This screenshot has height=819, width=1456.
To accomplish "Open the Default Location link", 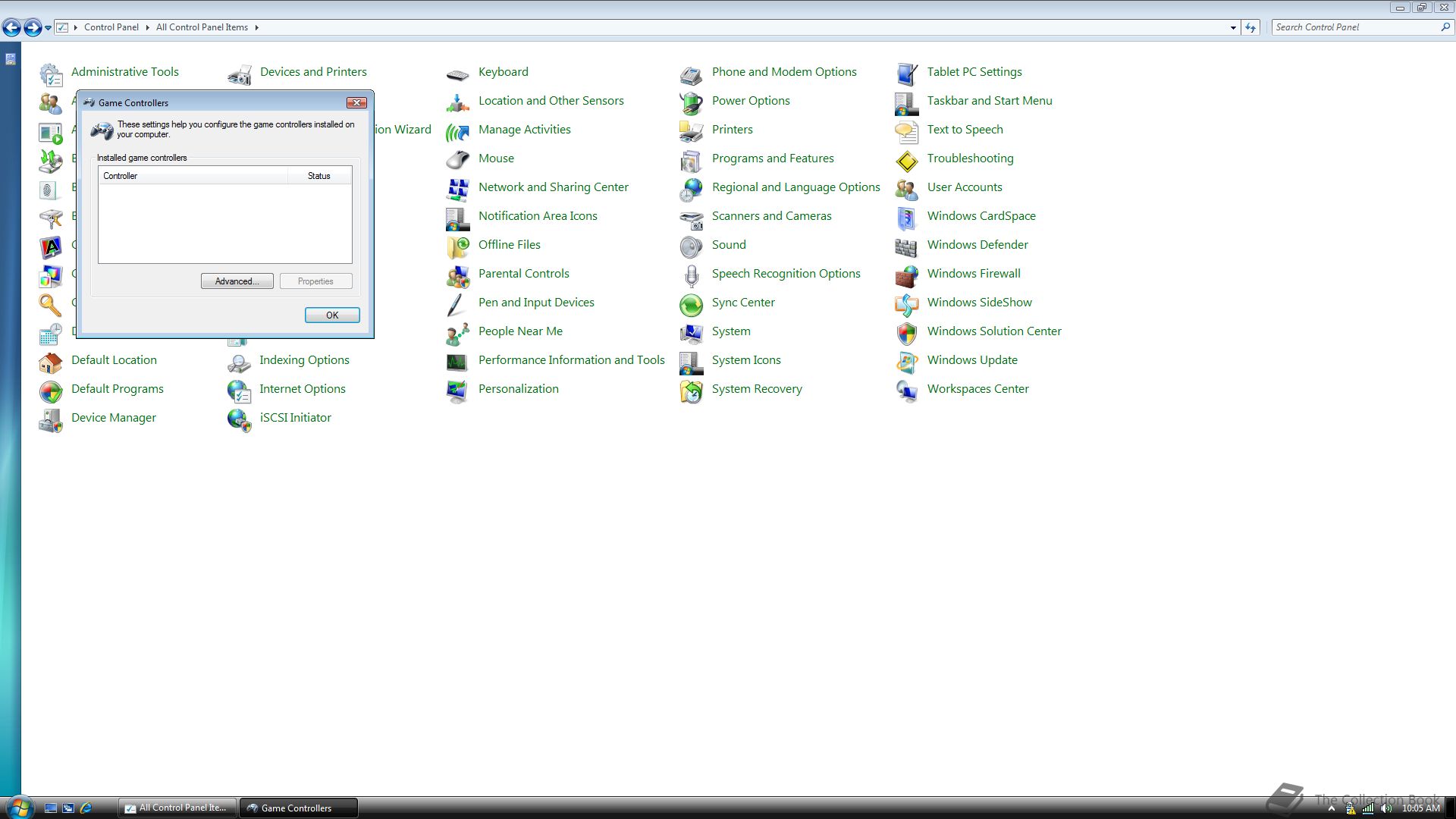I will tap(114, 359).
